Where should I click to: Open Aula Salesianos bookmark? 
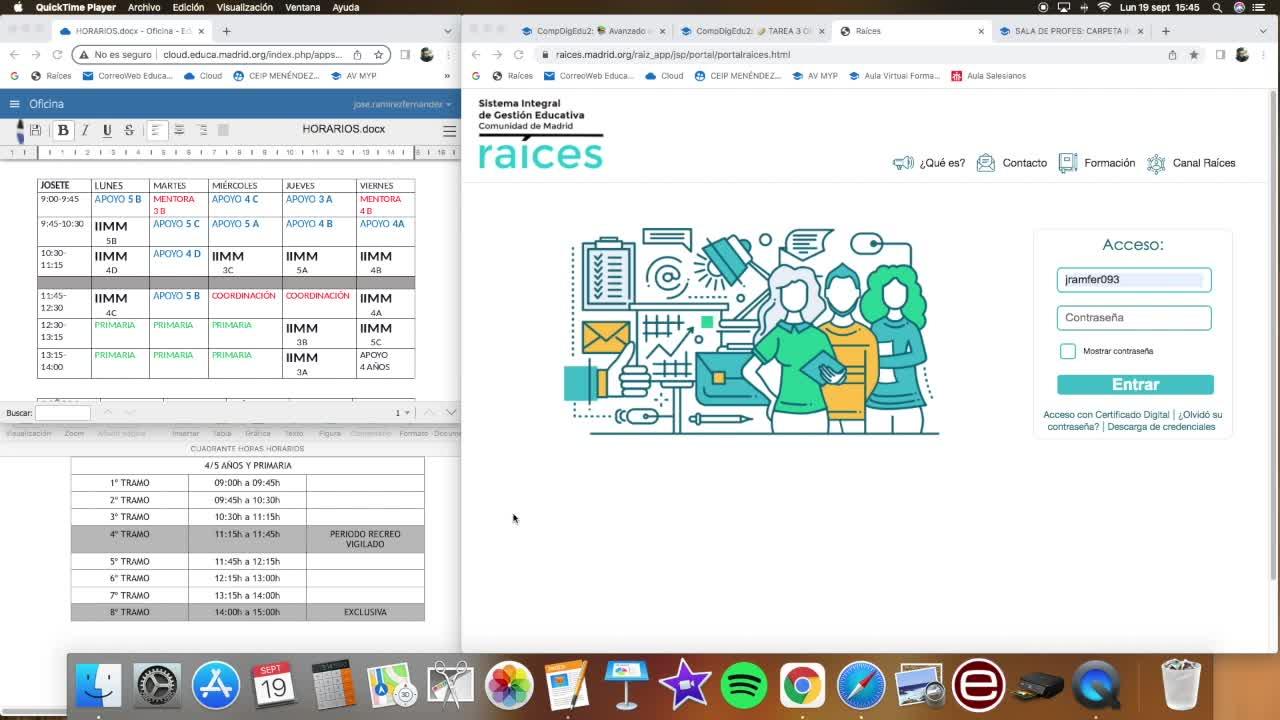coord(988,76)
